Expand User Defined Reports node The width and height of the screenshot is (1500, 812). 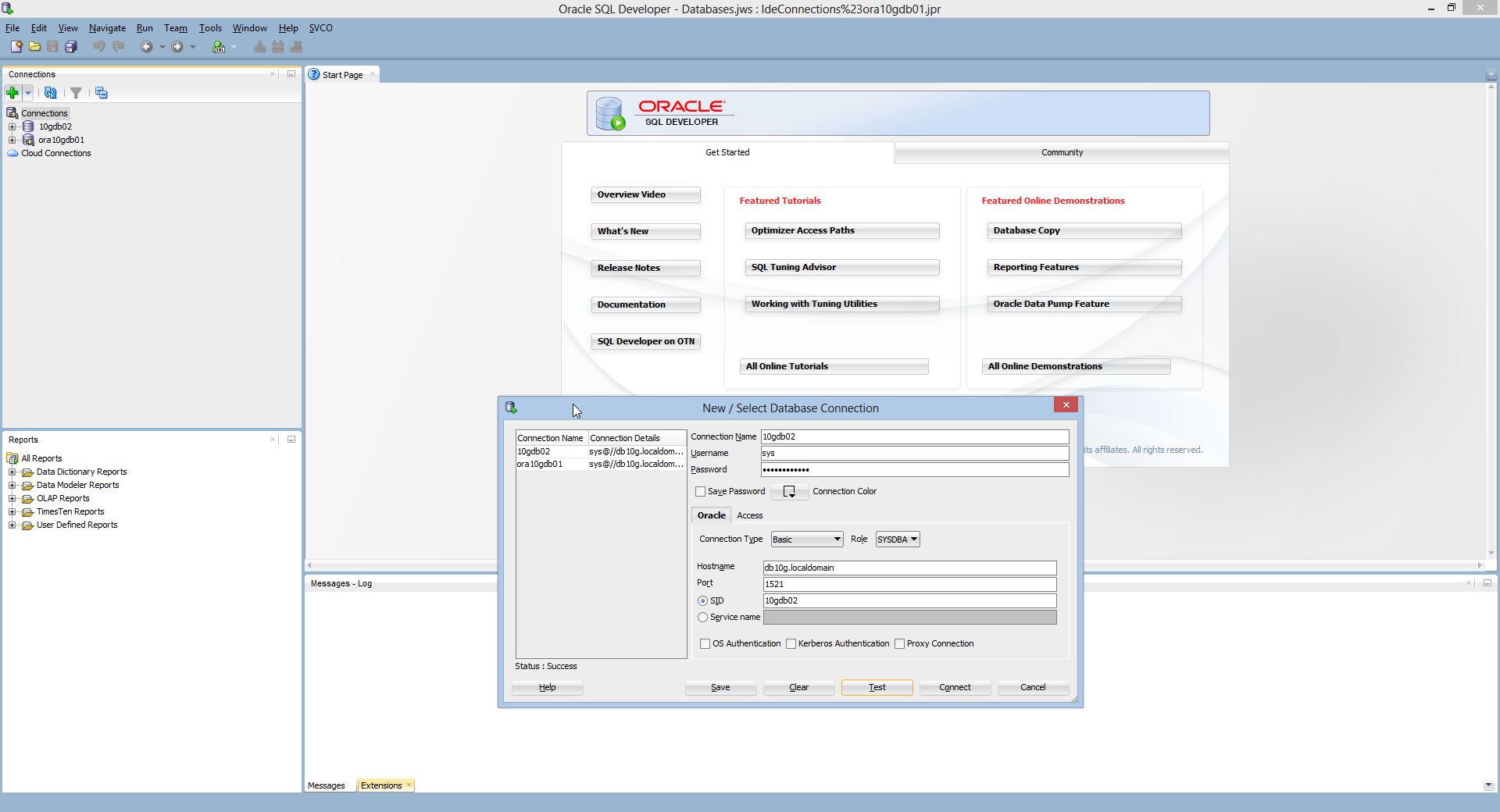pos(12,525)
